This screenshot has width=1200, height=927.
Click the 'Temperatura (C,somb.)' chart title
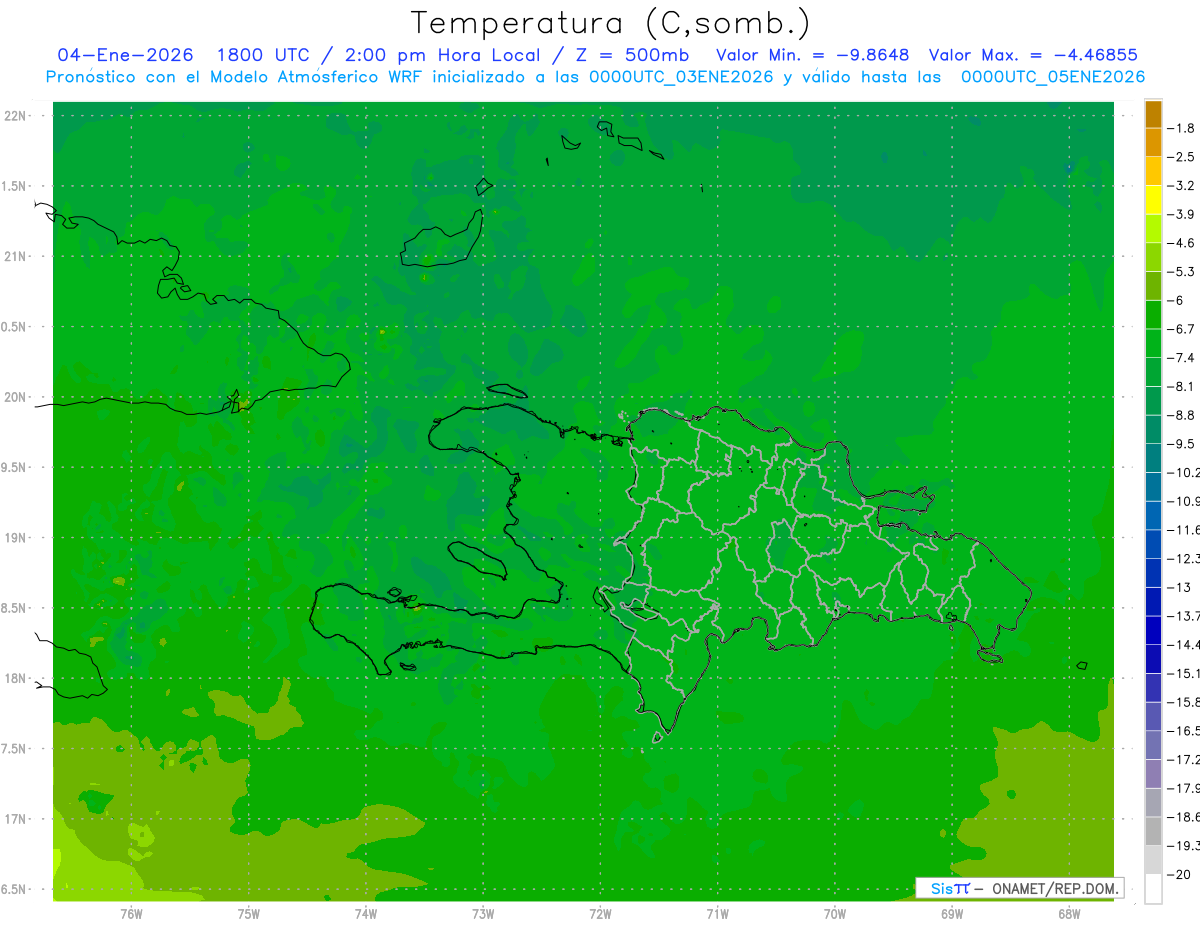coord(610,23)
